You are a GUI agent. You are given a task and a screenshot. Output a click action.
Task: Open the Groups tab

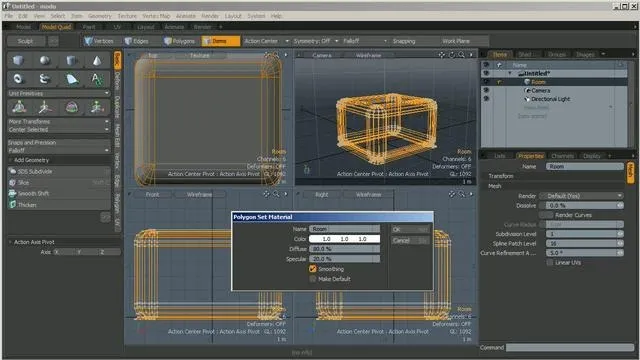click(x=557, y=54)
